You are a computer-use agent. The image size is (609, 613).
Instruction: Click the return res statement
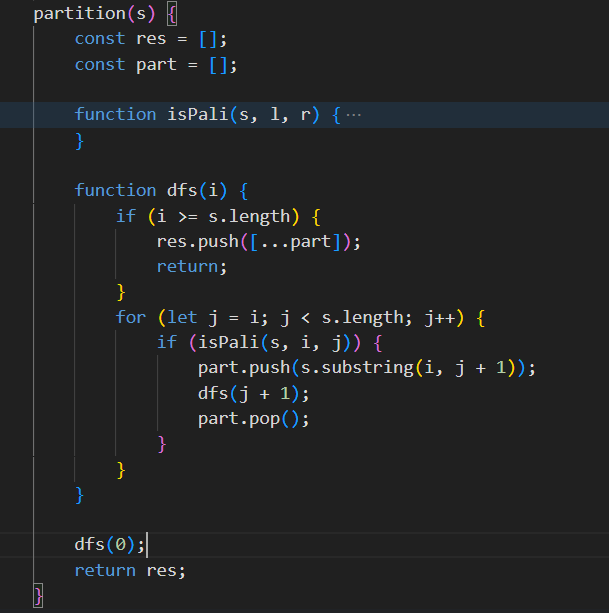click(130, 570)
